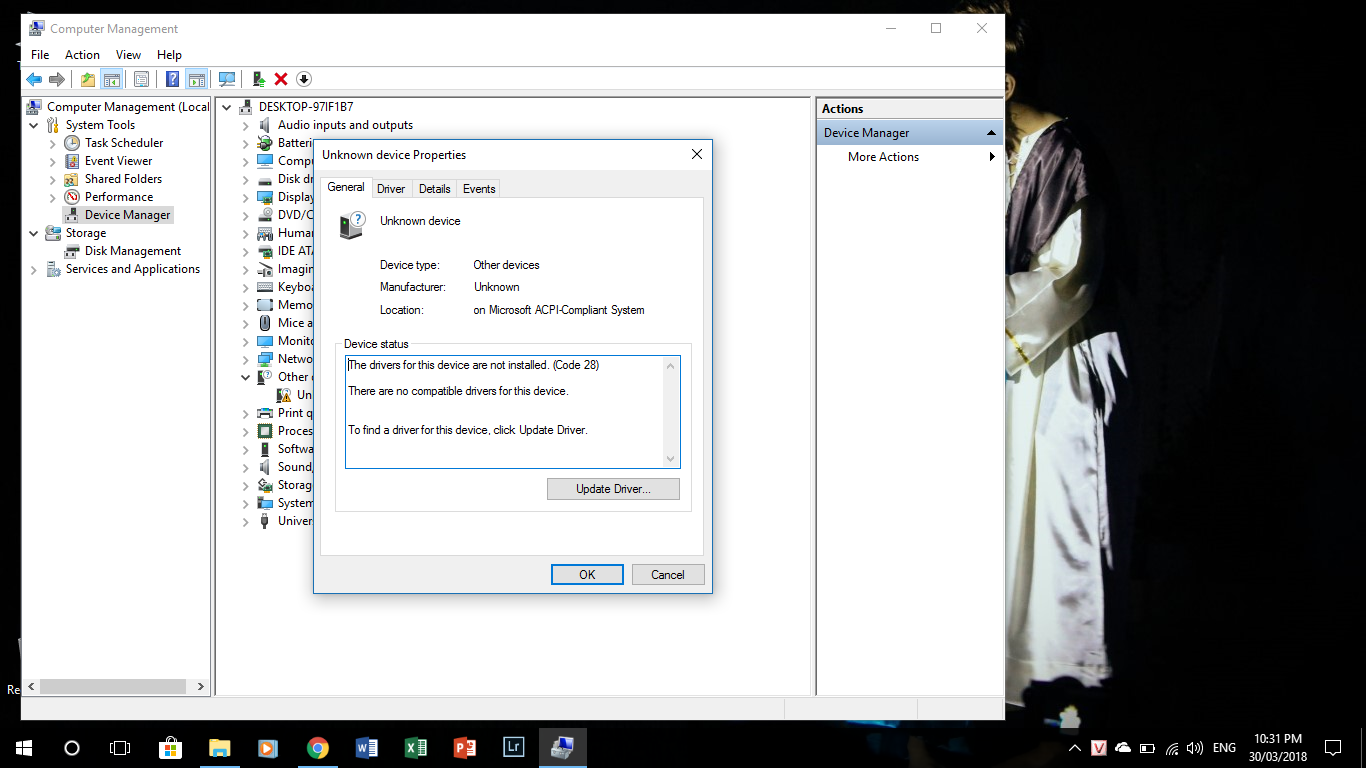Open Chrome from the taskbar
The image size is (1366, 768).
(318, 747)
